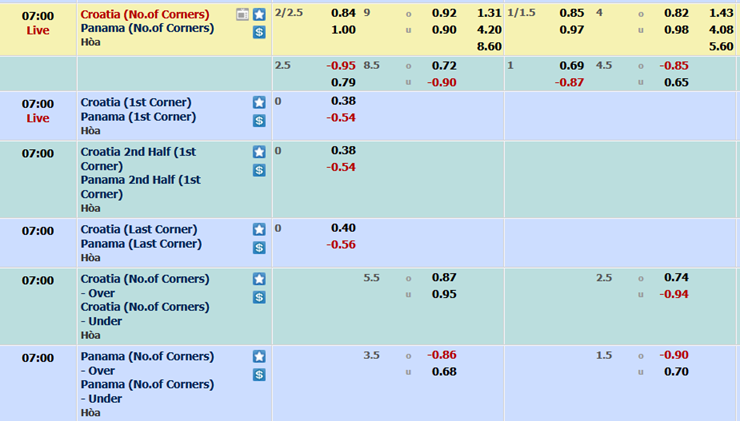Pick handicap 2.5 odds 0.79
Image resolution: width=740 pixels, height=421 pixels.
[x=343, y=82]
